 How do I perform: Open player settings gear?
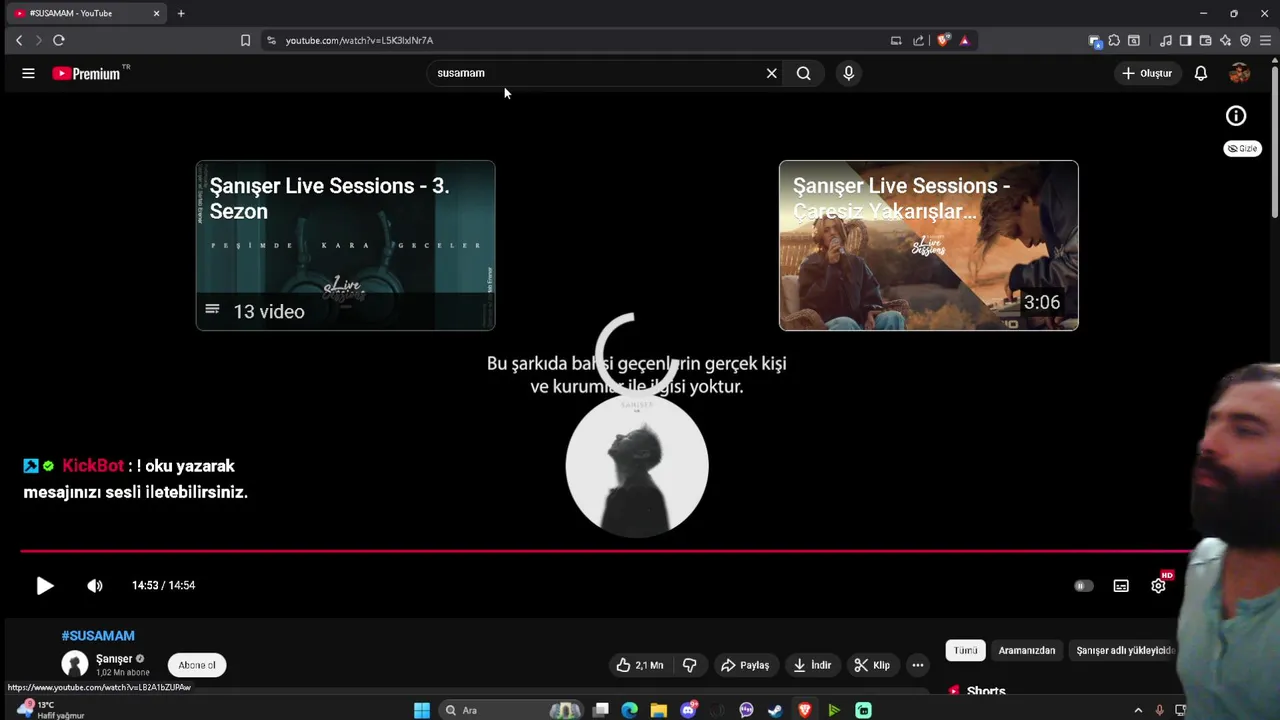[x=1159, y=585]
